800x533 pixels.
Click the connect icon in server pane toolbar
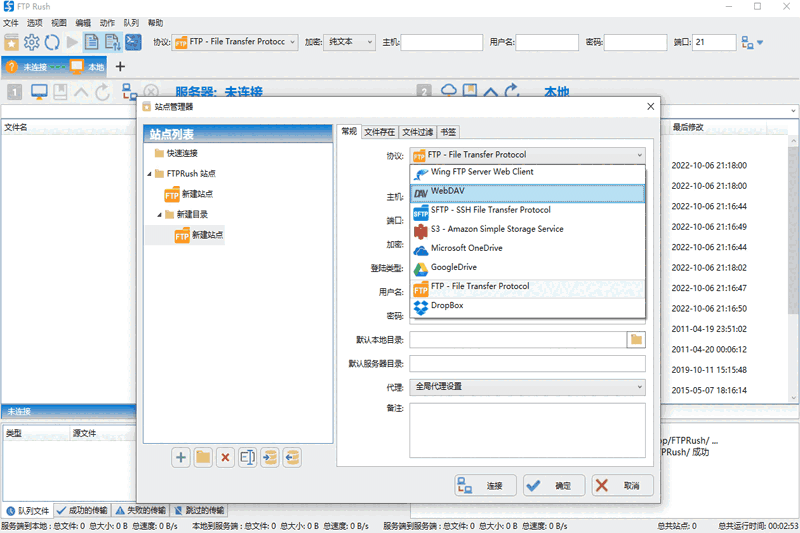click(129, 92)
